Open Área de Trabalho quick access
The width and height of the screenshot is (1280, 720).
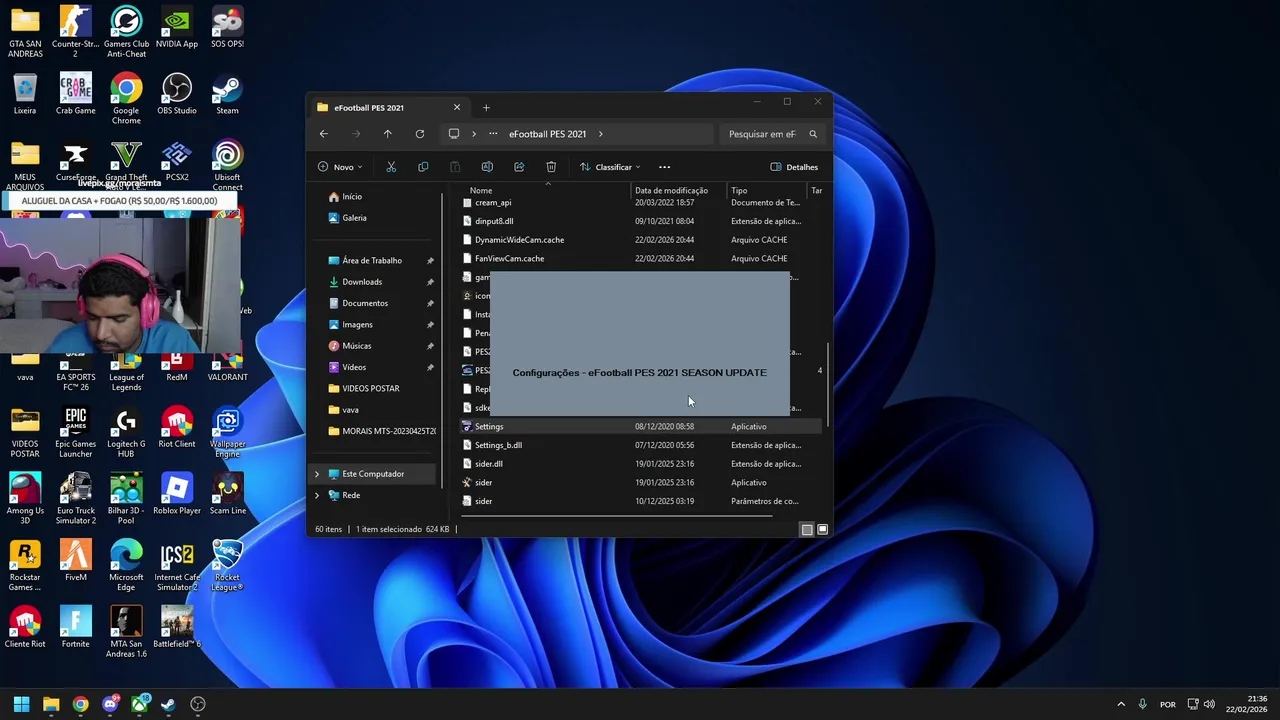coord(372,261)
